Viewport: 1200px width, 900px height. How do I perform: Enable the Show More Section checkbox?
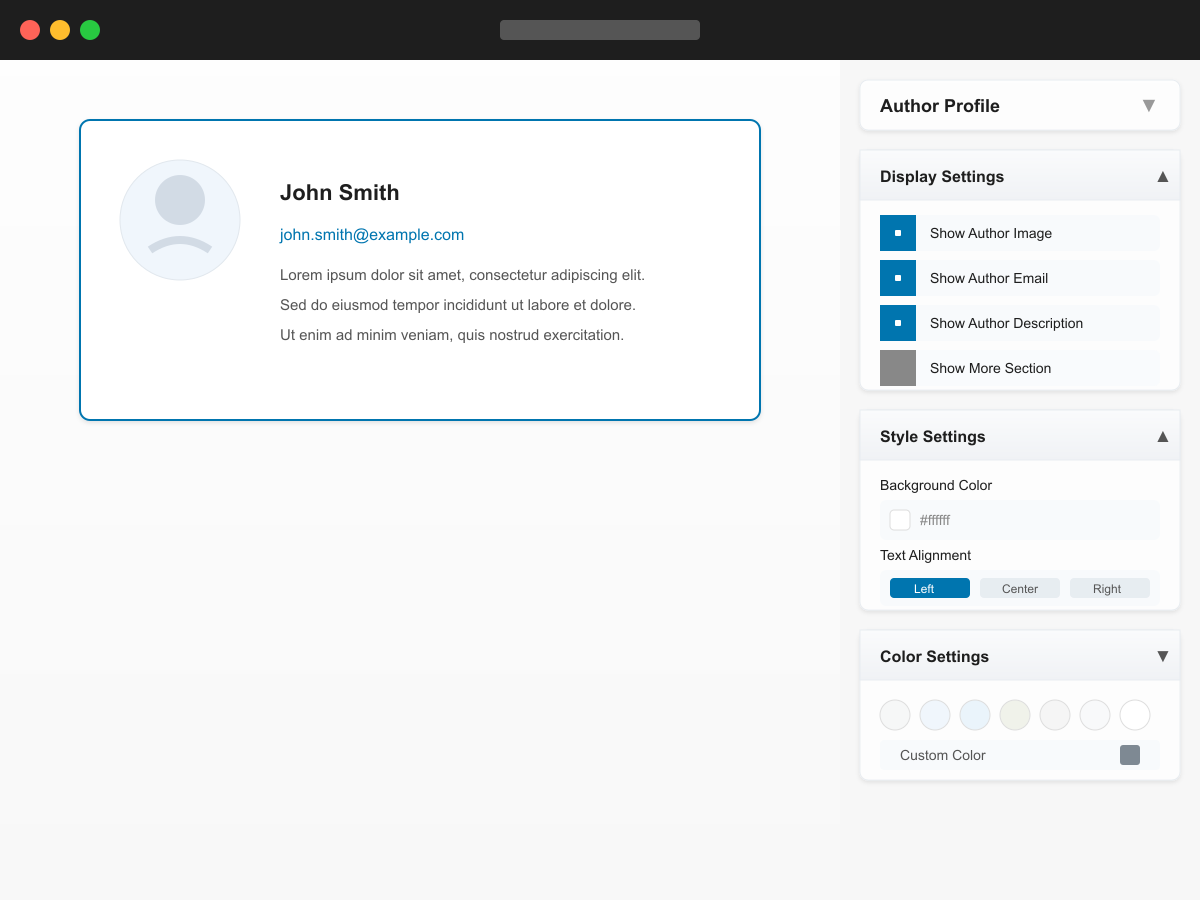898,368
